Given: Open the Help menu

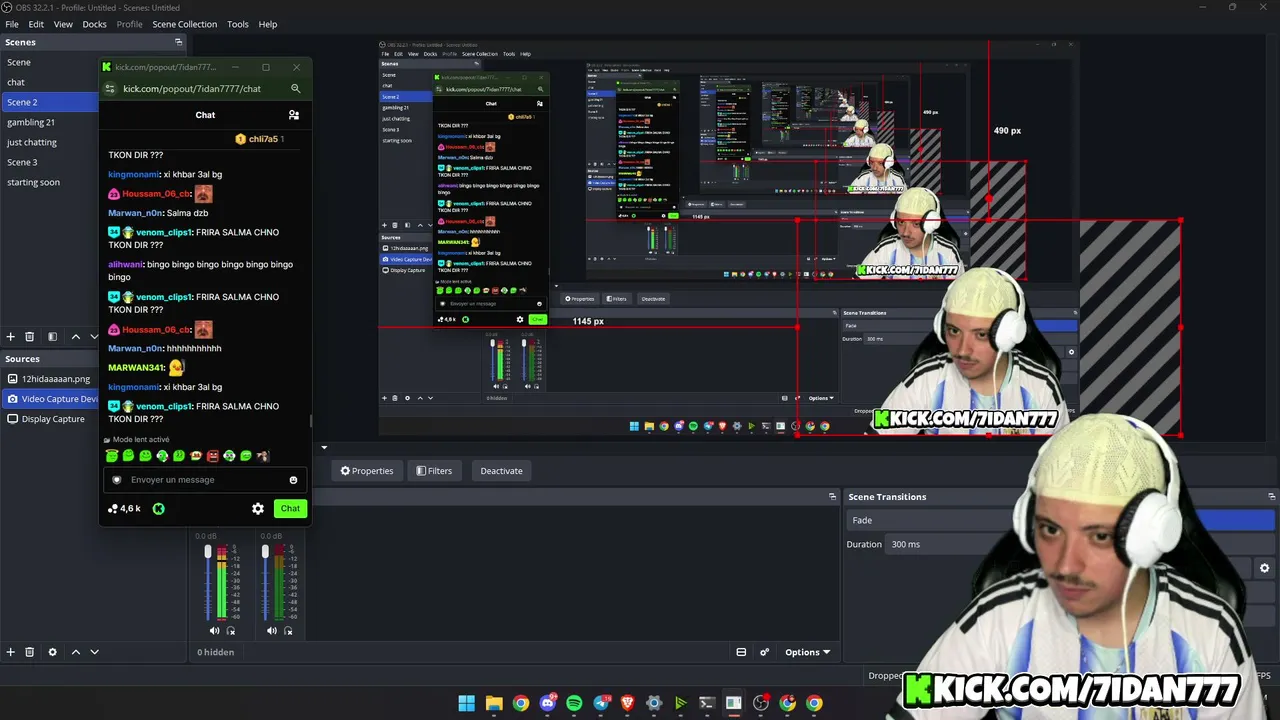Looking at the screenshot, I should pos(268,24).
